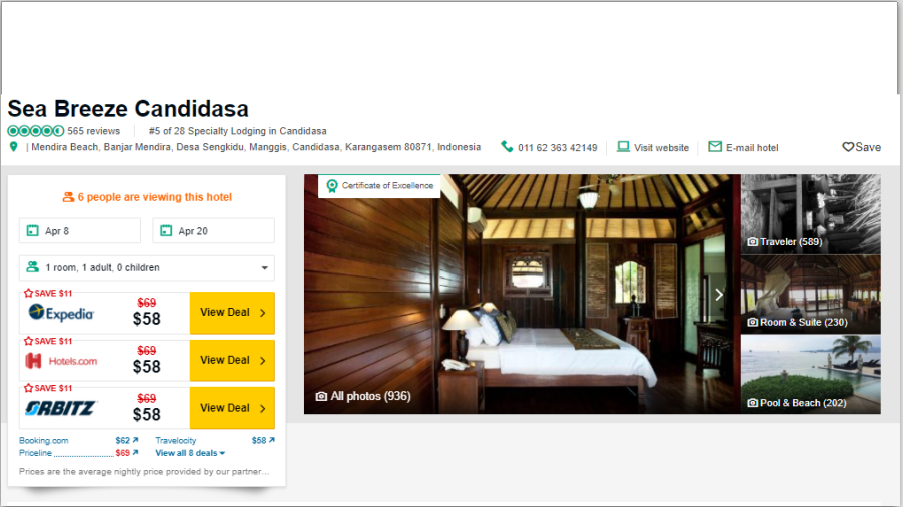Click the phone icon beside hotel number
Screen dimensions: 903x507
click(507, 146)
